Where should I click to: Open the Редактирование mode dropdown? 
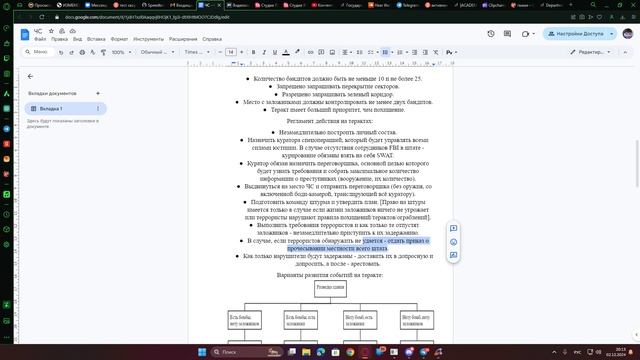(x=590, y=52)
